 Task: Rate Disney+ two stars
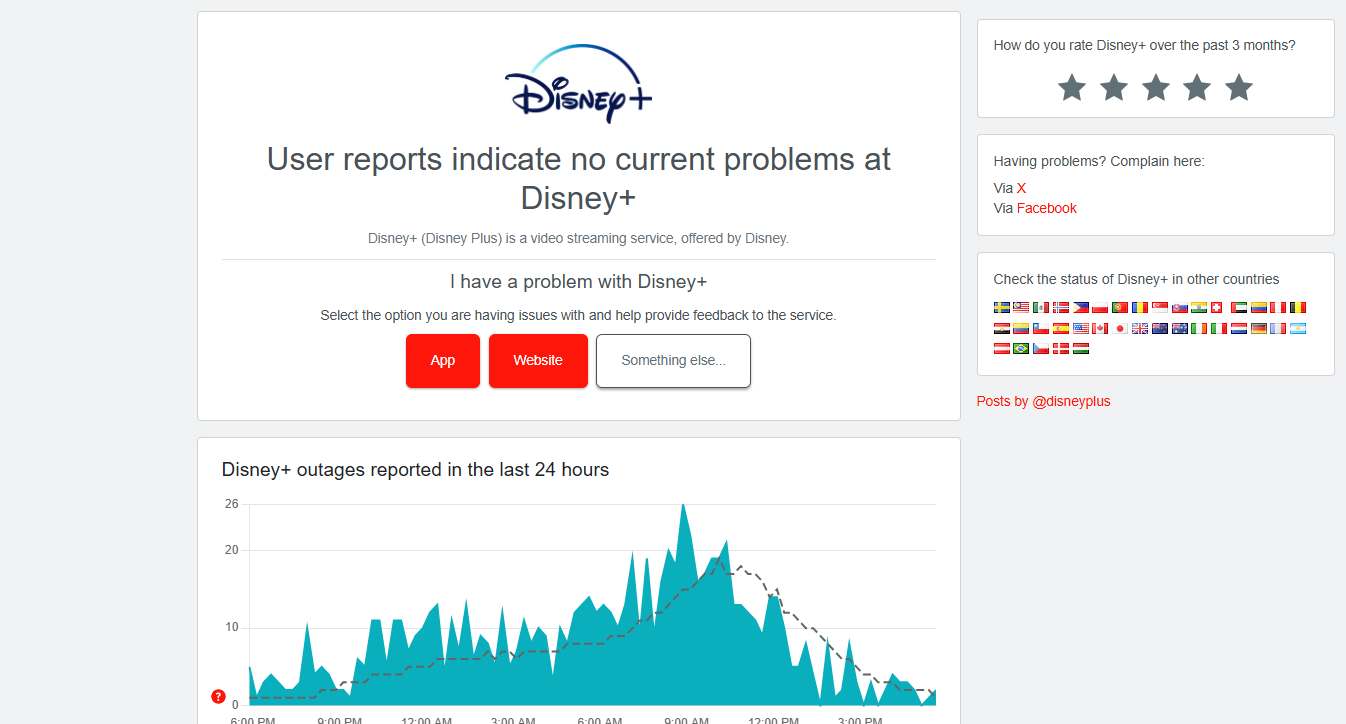(1114, 87)
